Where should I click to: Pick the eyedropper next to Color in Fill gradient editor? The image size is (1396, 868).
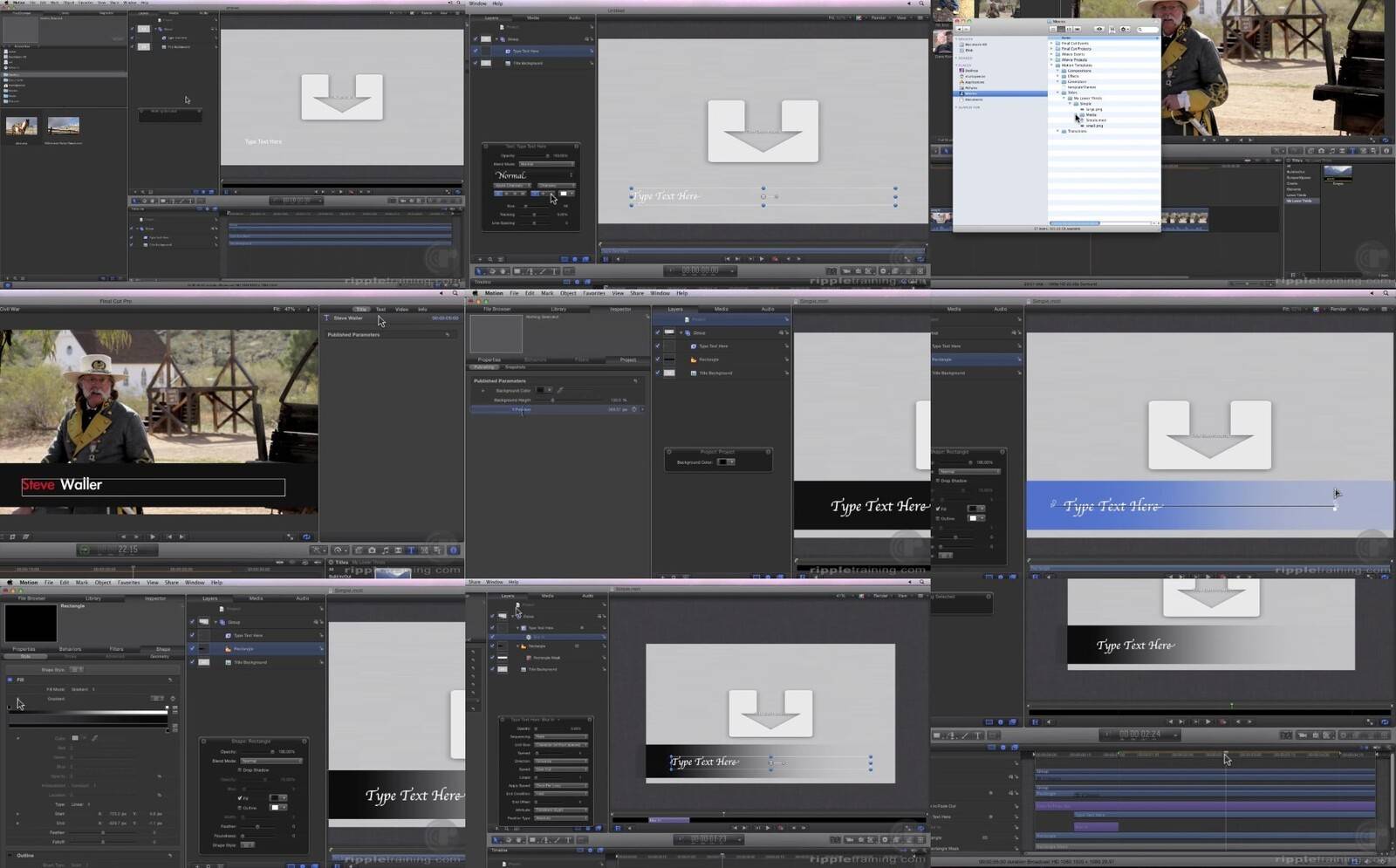coord(94,738)
